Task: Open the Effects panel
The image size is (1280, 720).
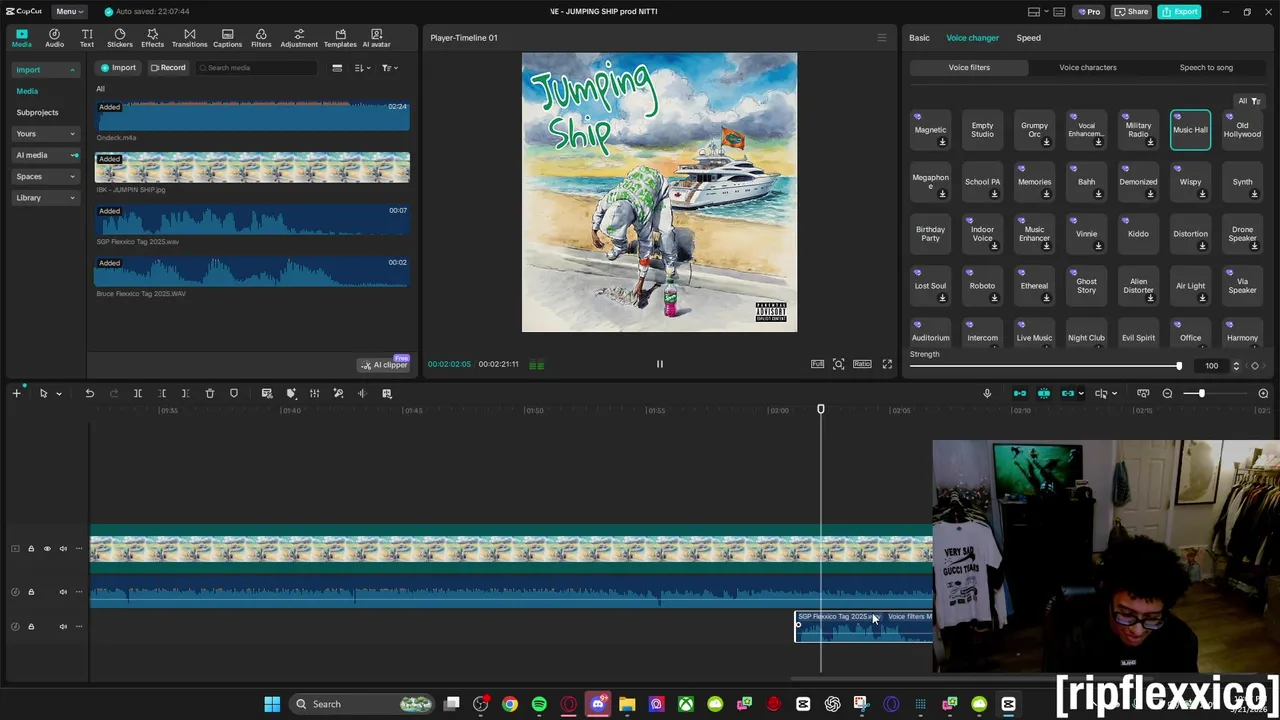Action: (x=152, y=38)
